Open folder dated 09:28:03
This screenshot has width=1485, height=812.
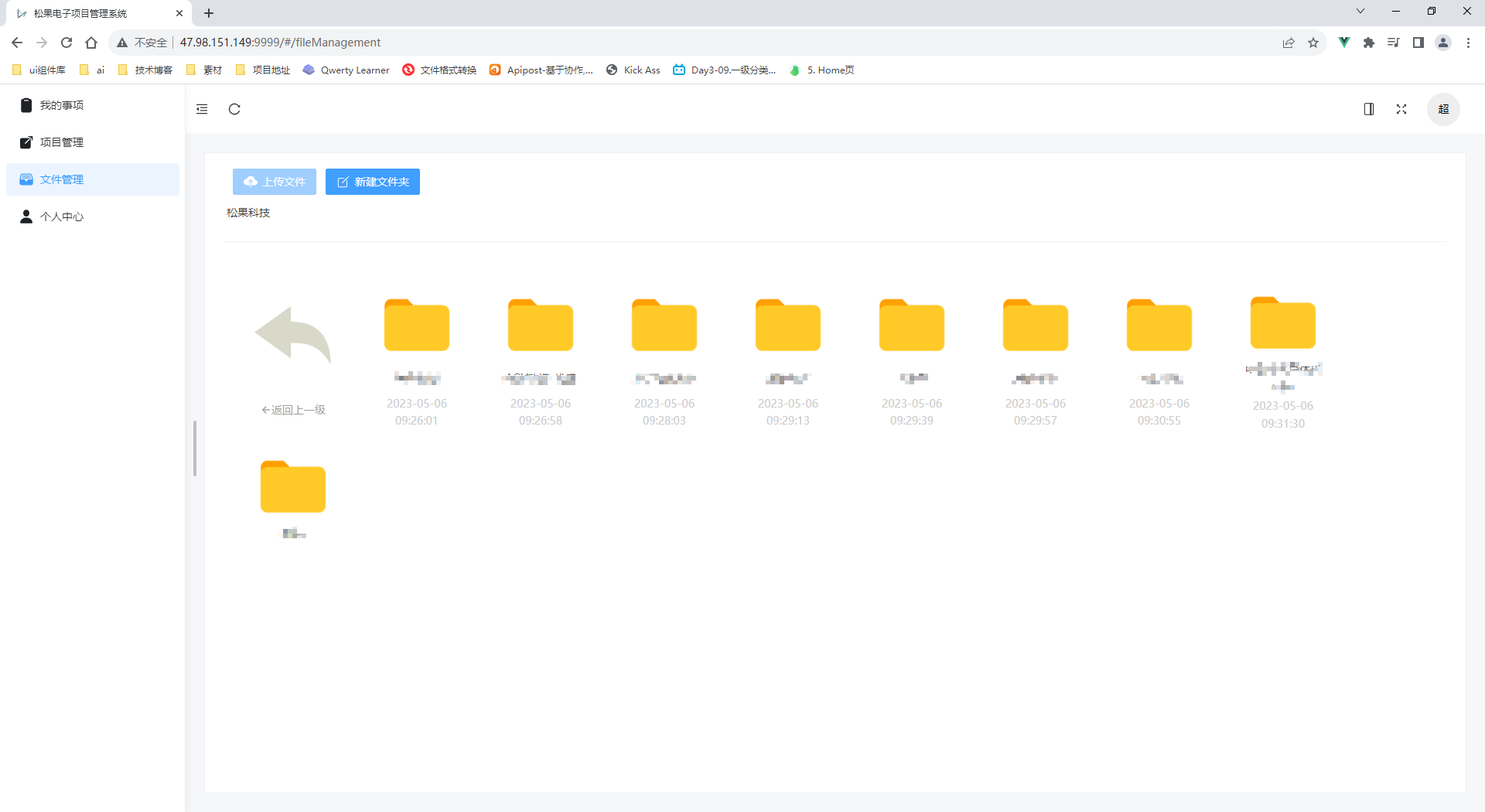664,325
